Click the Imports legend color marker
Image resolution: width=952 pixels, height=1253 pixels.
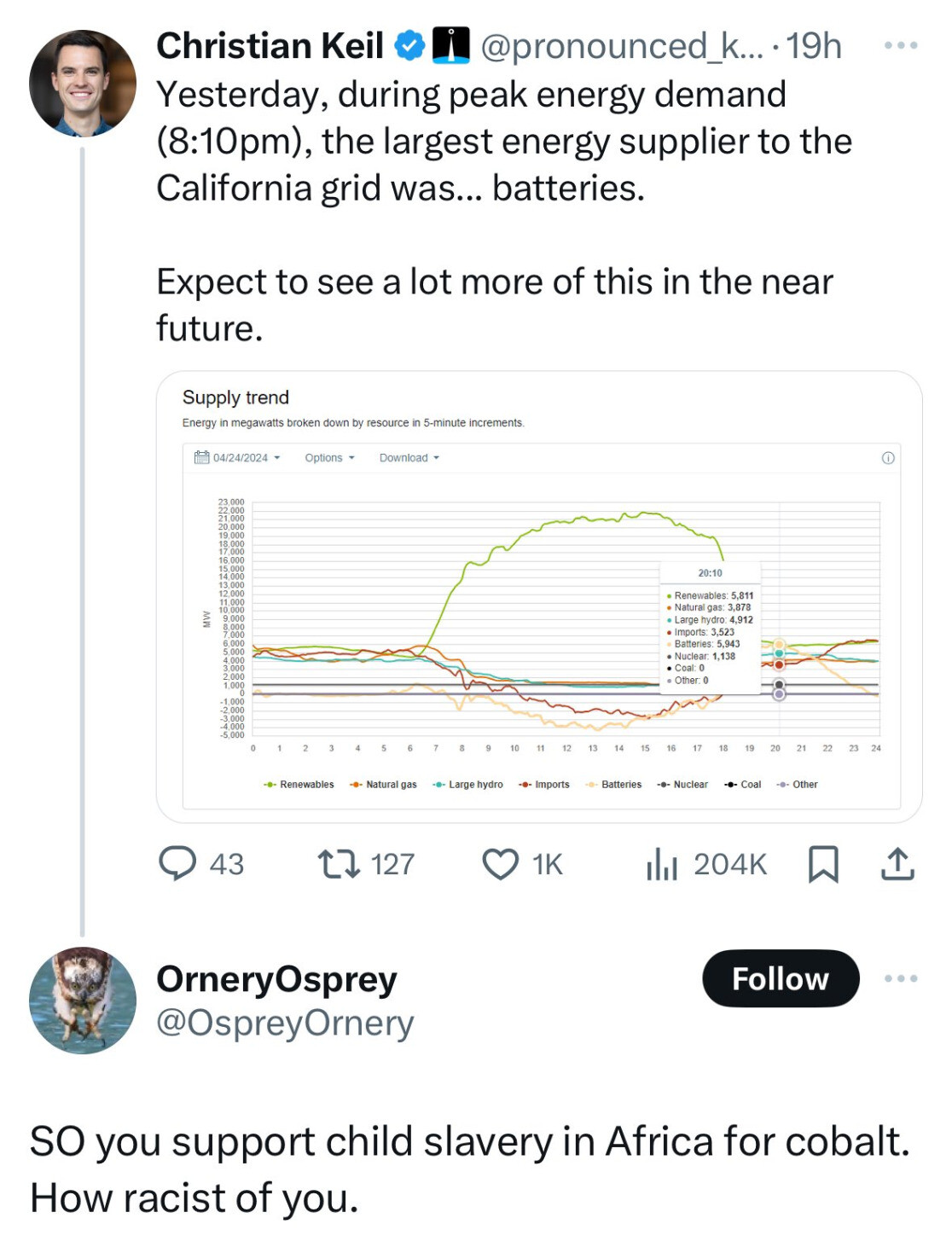[x=525, y=785]
